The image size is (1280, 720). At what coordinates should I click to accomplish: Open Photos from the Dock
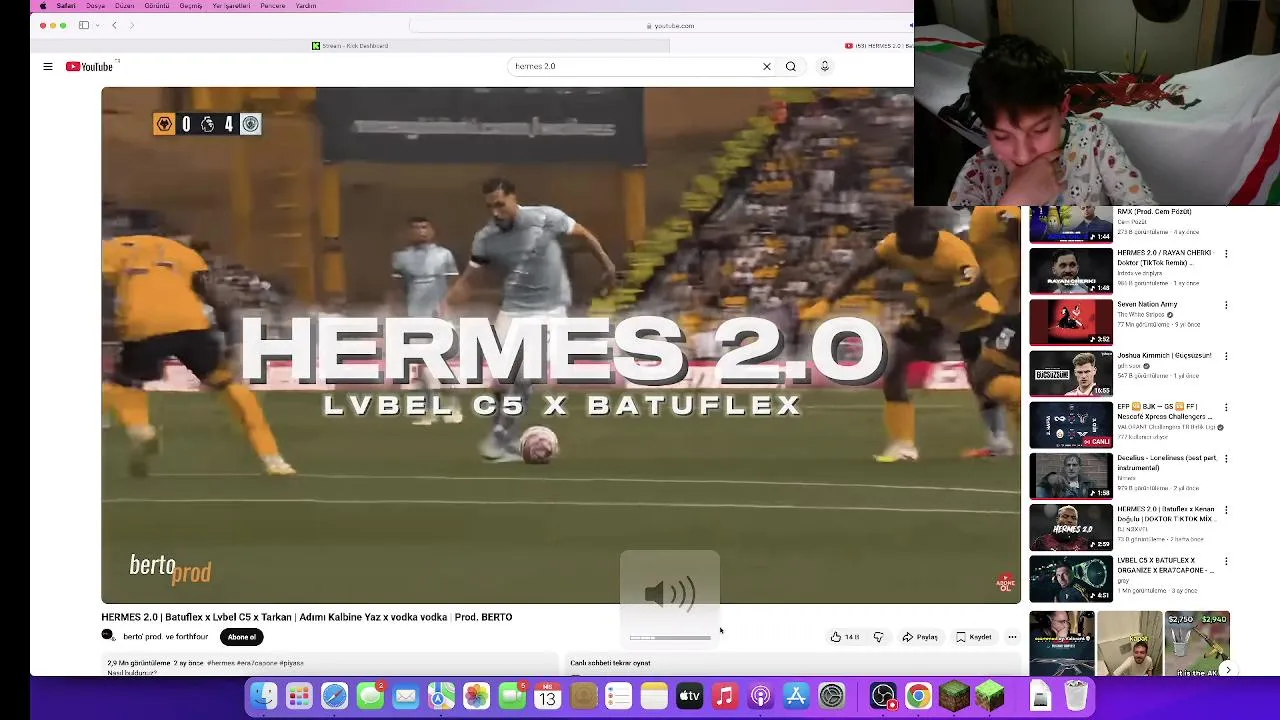(477, 696)
